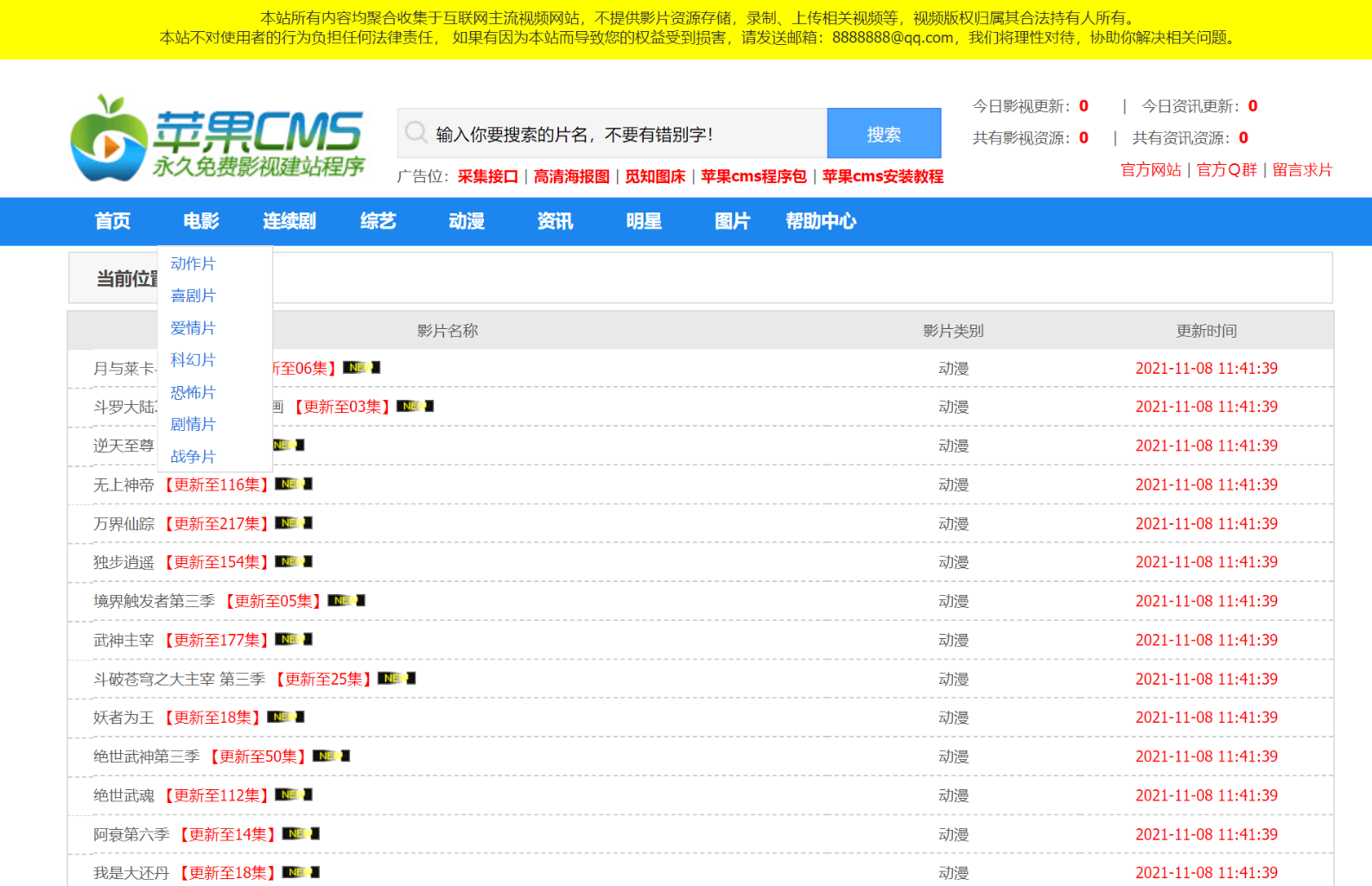Type in the movie name search field
This screenshot has height=886, width=1372.
[x=622, y=135]
